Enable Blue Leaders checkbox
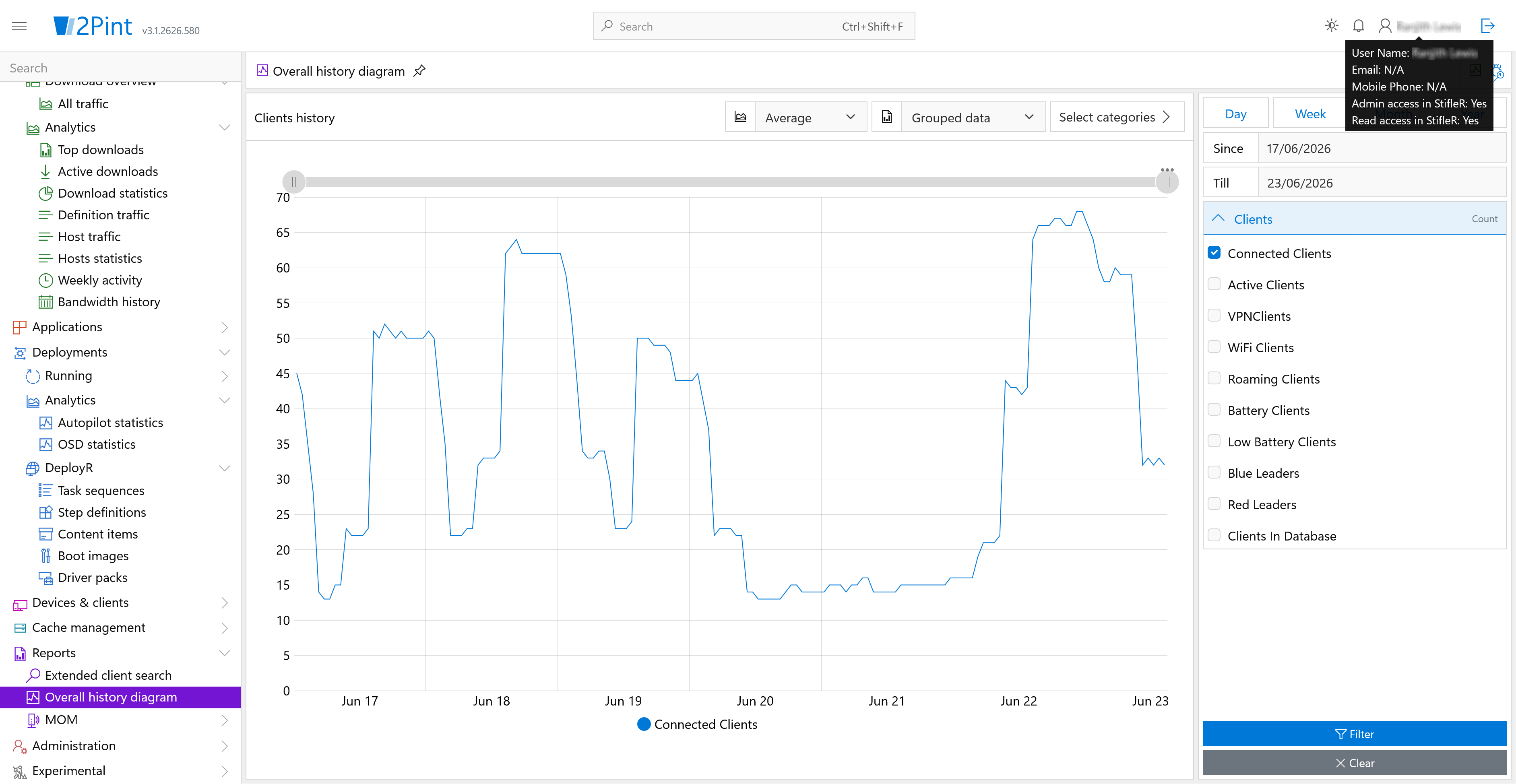This screenshot has width=1516, height=784. point(1214,472)
